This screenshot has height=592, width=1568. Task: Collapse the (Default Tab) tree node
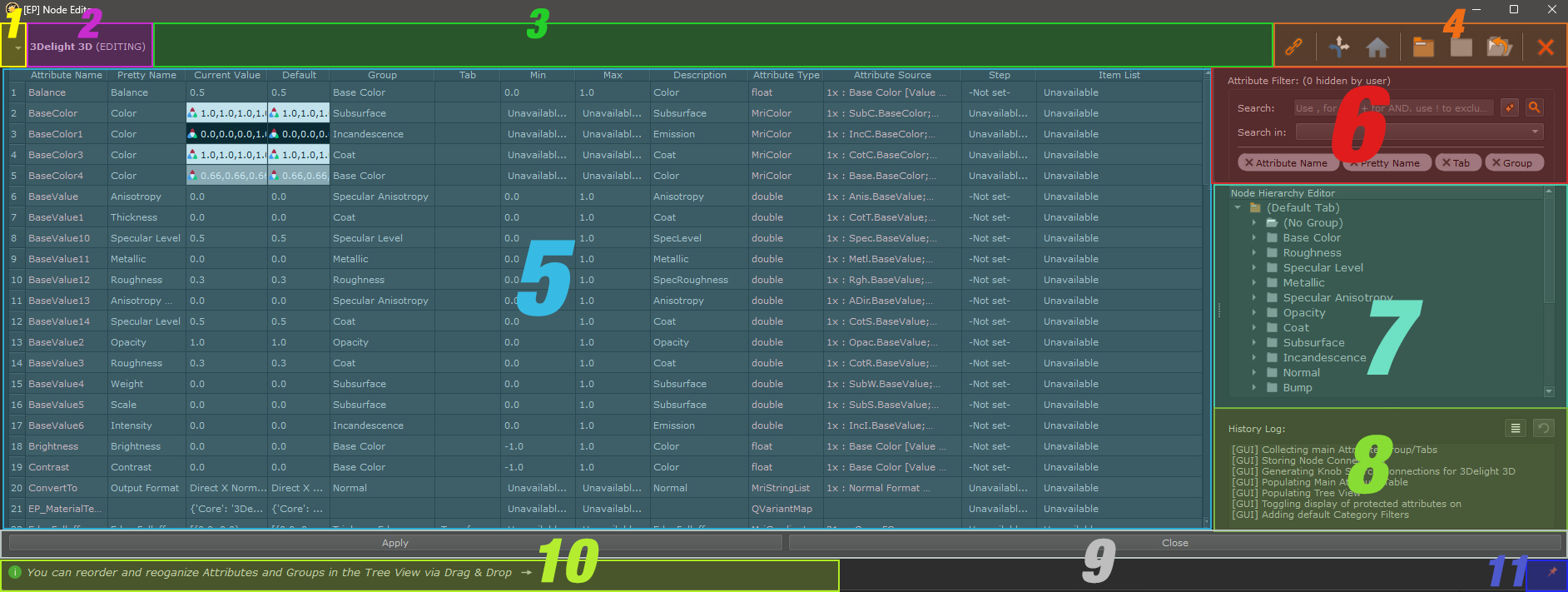coord(1238,208)
